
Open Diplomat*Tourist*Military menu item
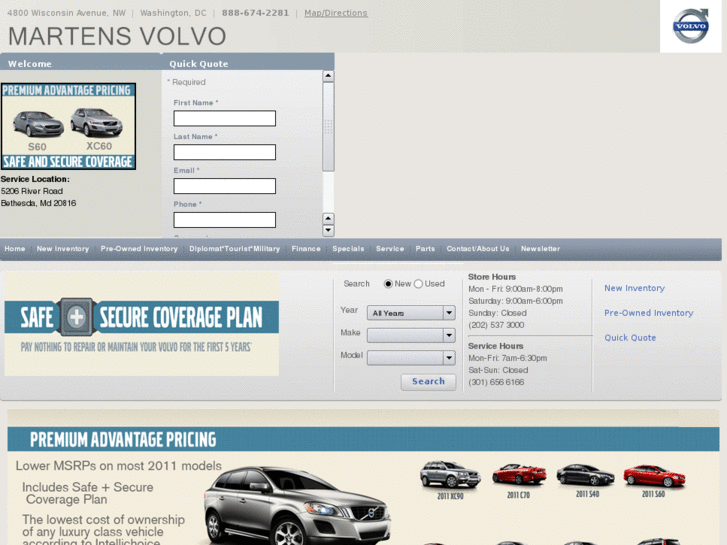(x=235, y=249)
